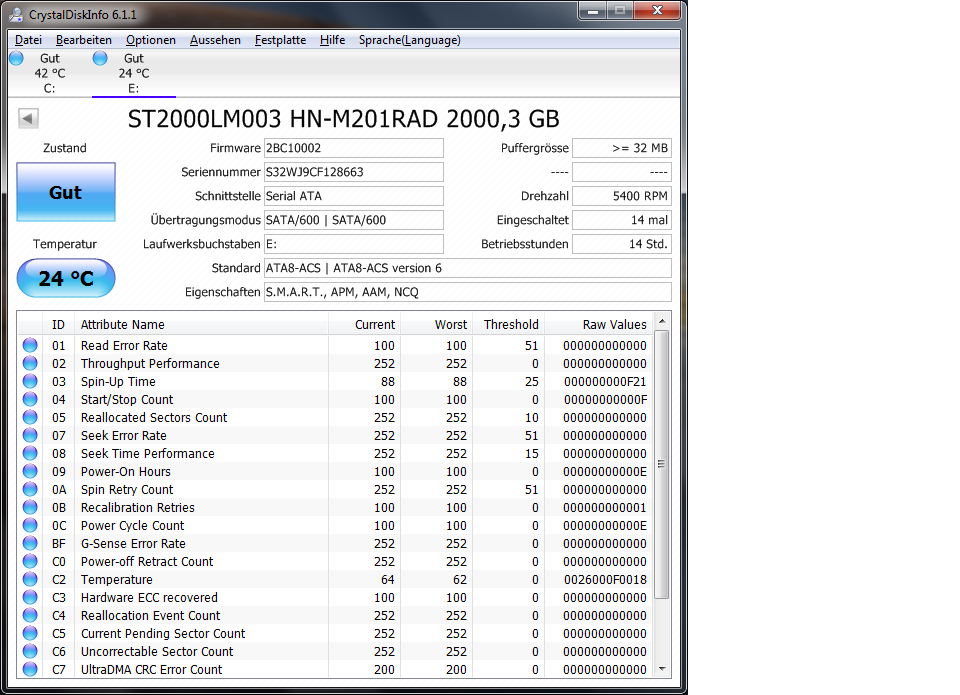The width and height of the screenshot is (960, 695).
Task: Click status orb of Uncorrectable Sector Count row
Action: click(x=30, y=651)
